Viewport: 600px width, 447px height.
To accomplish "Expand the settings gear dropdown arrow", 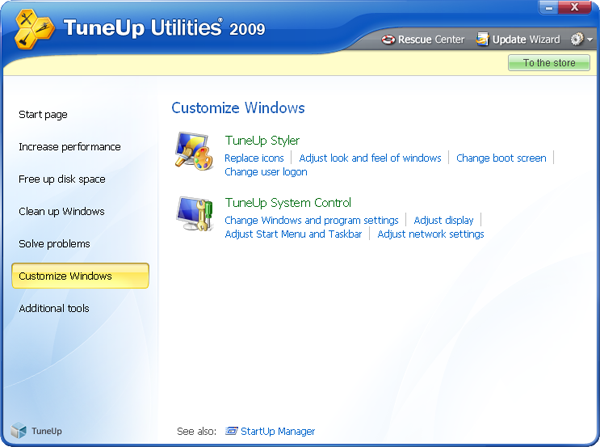I will tap(590, 39).
